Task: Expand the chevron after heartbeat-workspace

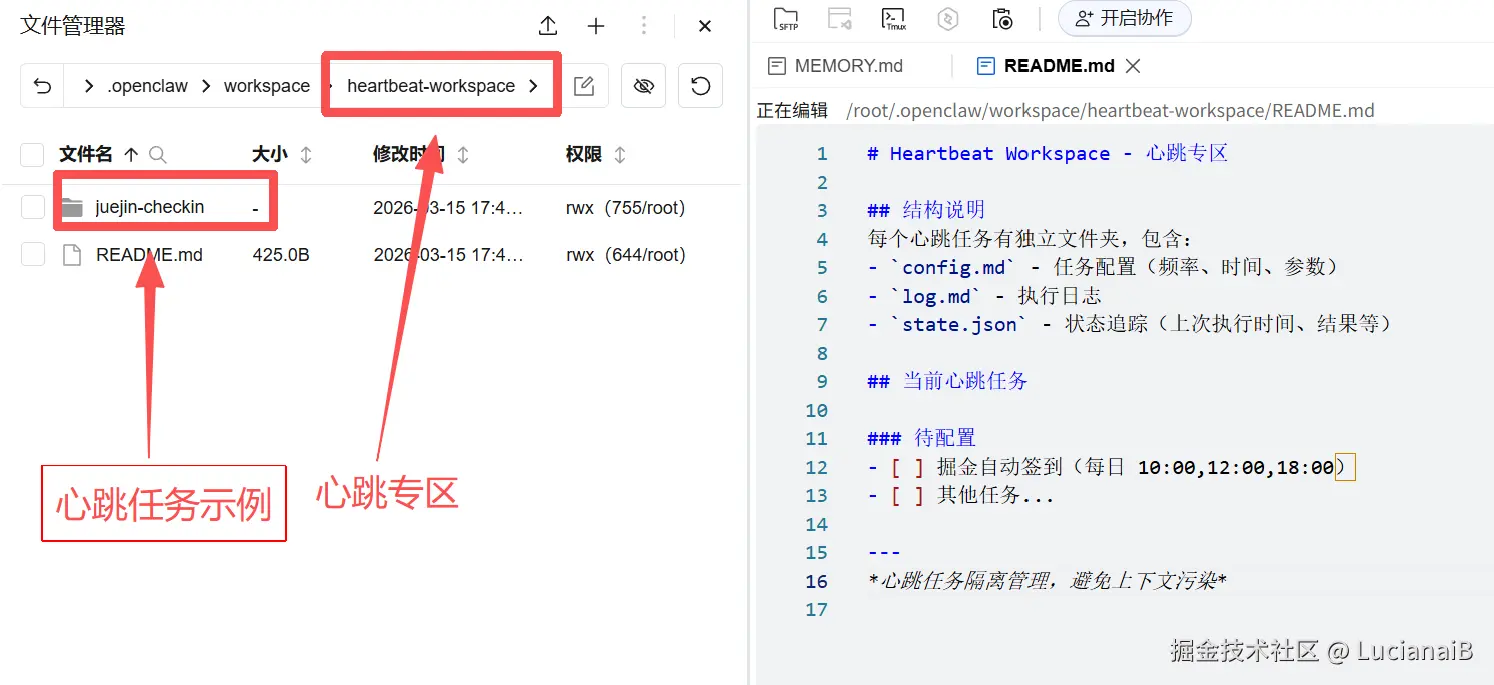Action: [533, 86]
